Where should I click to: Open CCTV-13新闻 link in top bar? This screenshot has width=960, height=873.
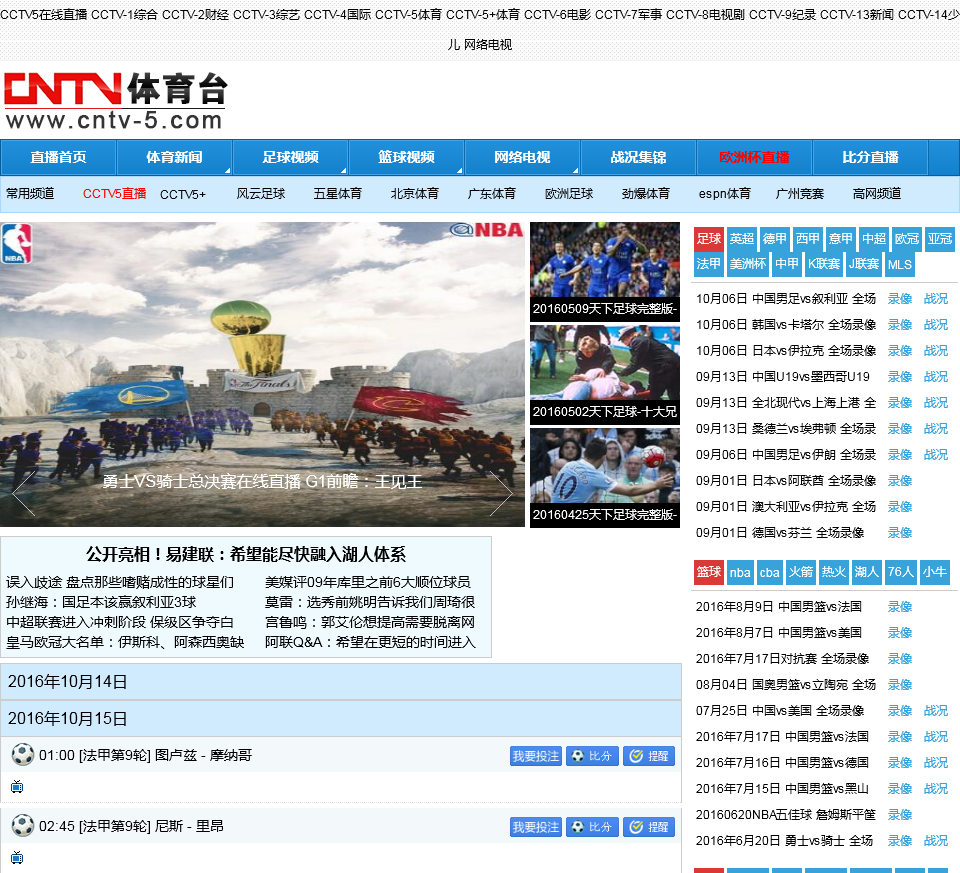[857, 14]
